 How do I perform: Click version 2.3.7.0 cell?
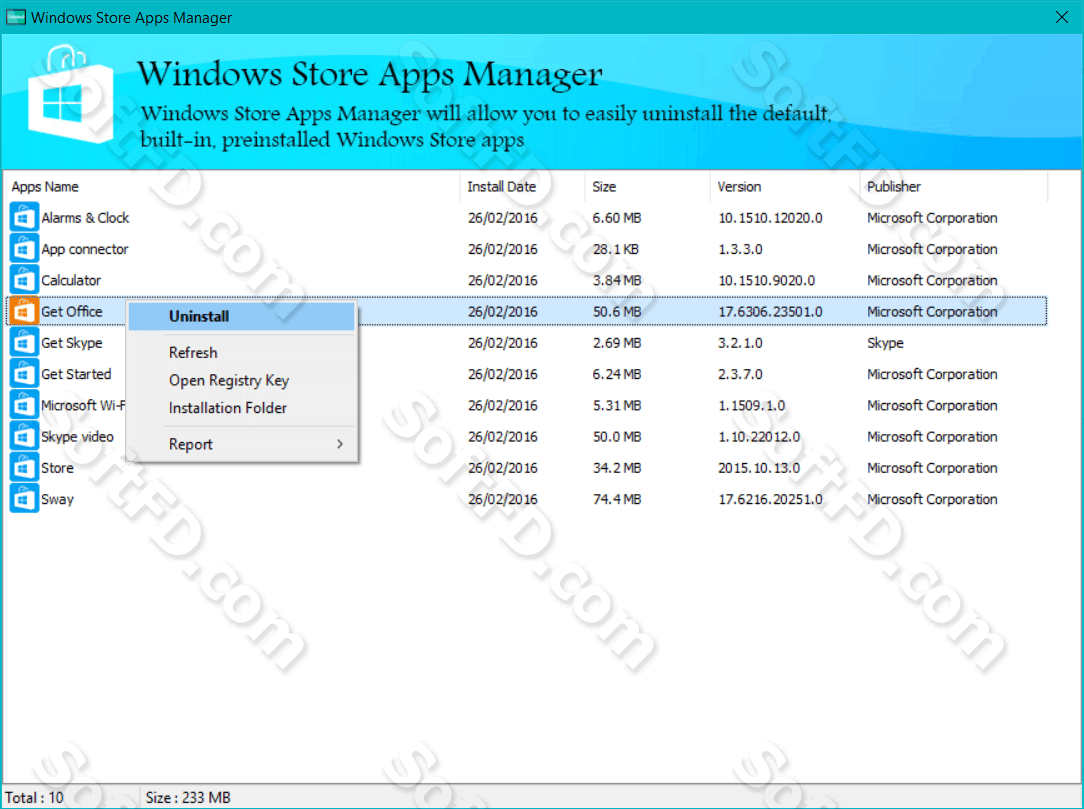pyautogui.click(x=740, y=374)
